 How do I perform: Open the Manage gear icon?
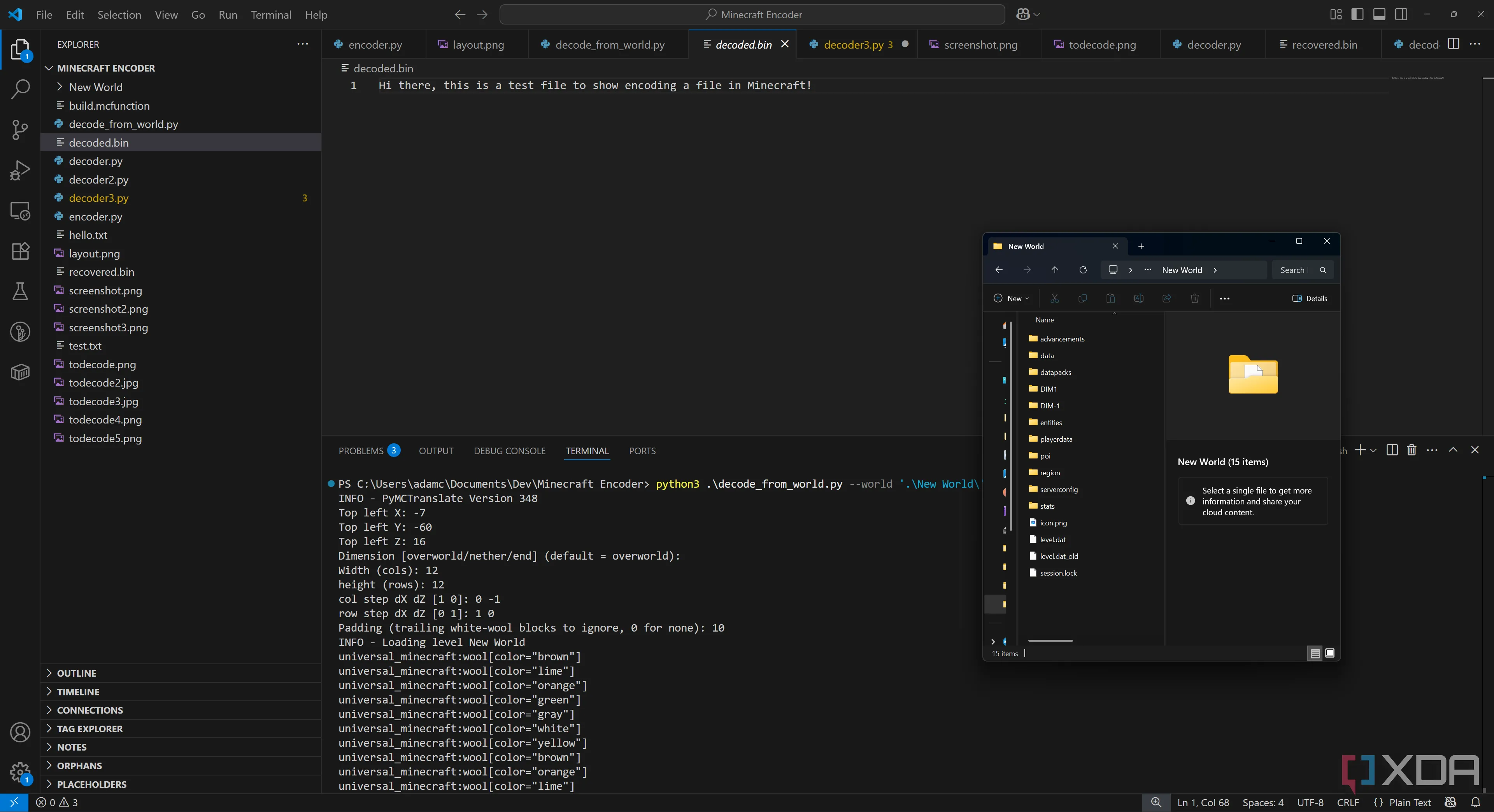[20, 772]
